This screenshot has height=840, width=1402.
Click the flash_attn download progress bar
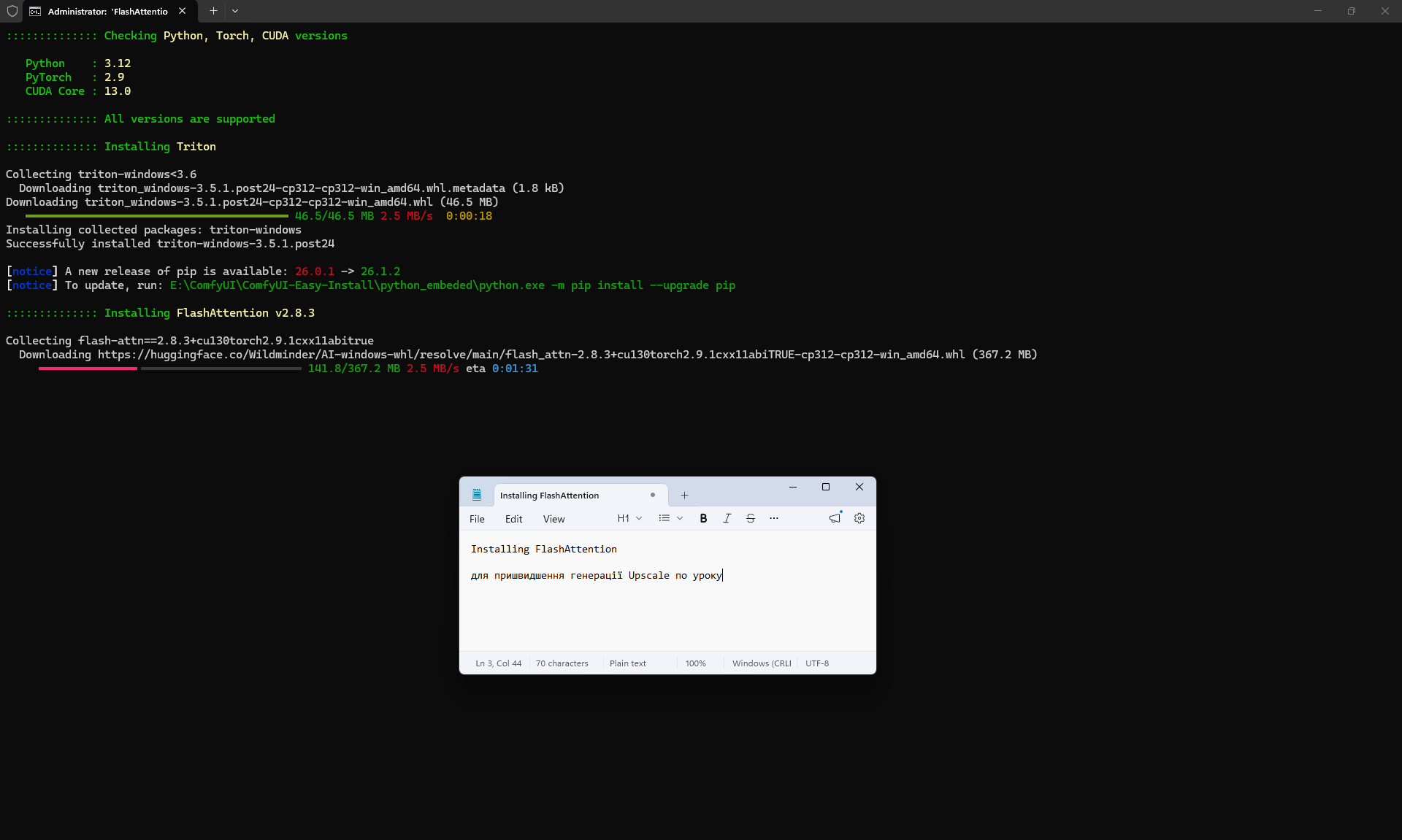[x=170, y=369]
